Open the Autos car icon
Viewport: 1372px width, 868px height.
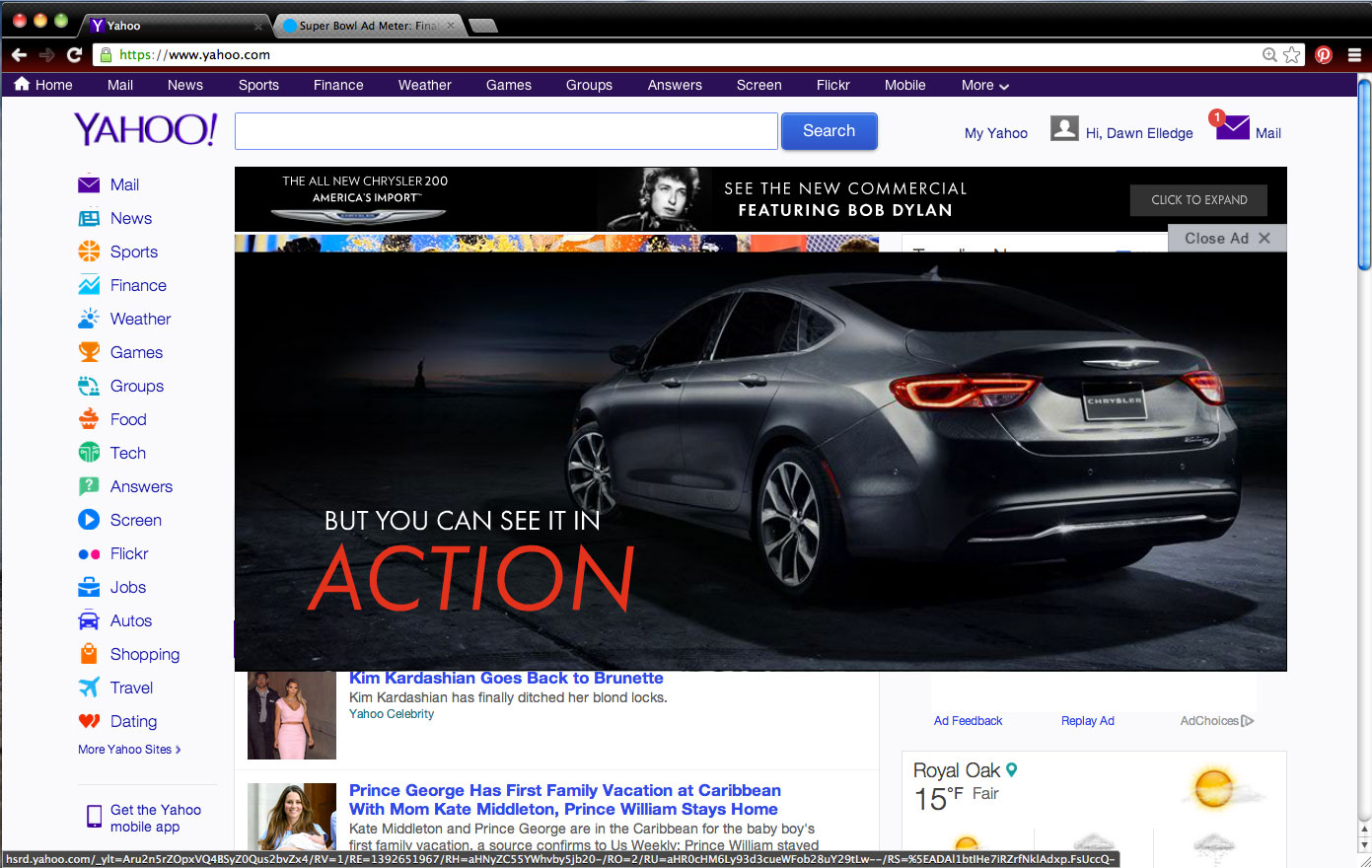[x=89, y=621]
